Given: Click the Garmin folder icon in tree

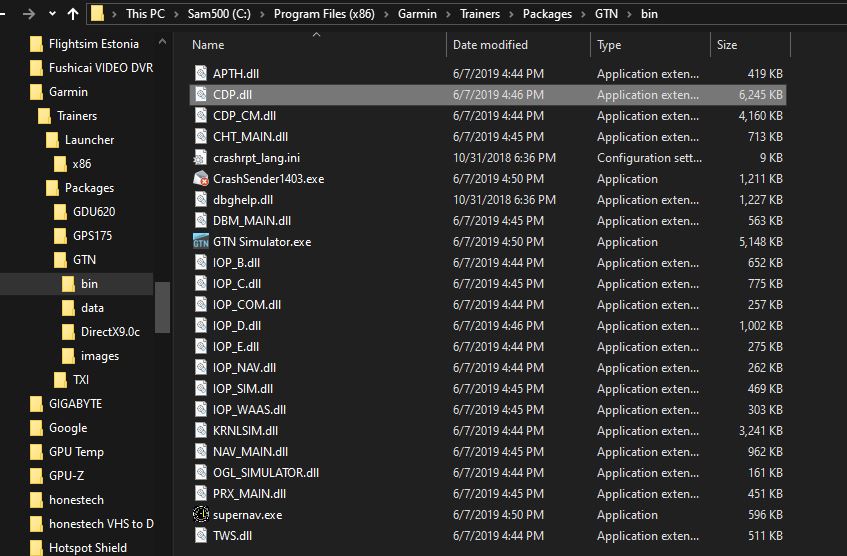Looking at the screenshot, I should coord(36,92).
